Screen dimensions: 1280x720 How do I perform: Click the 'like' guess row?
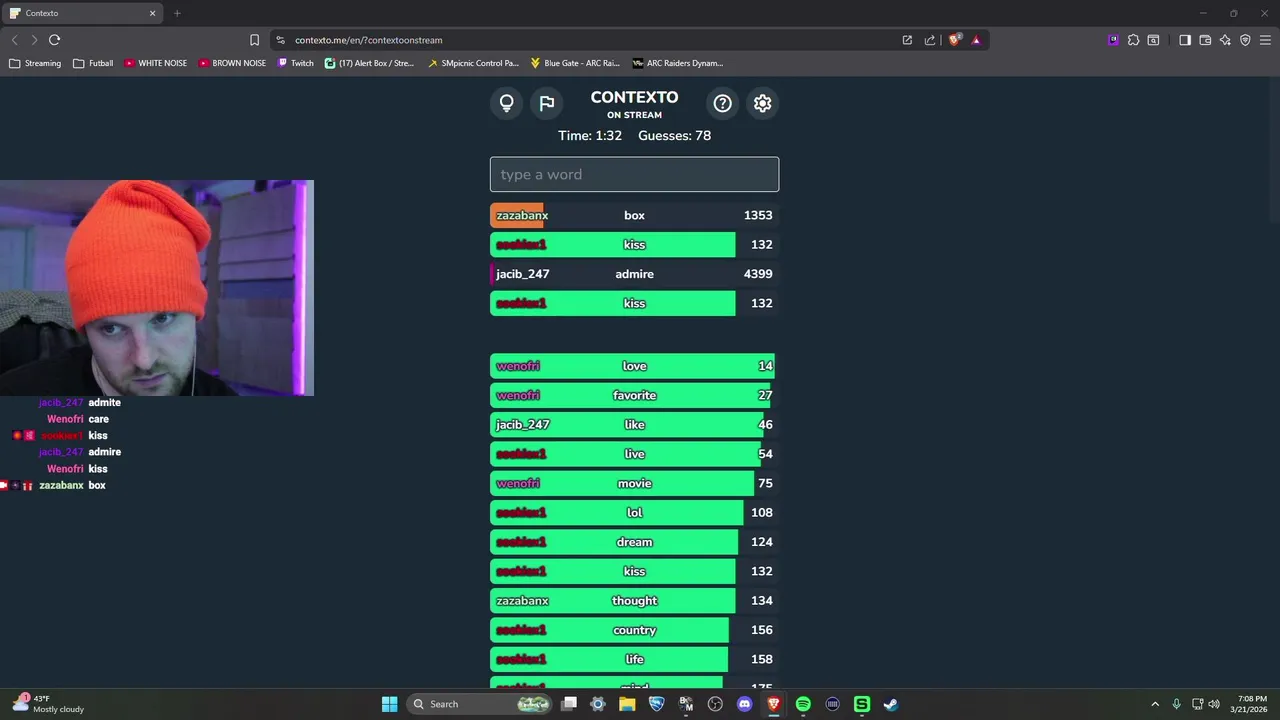(x=634, y=425)
